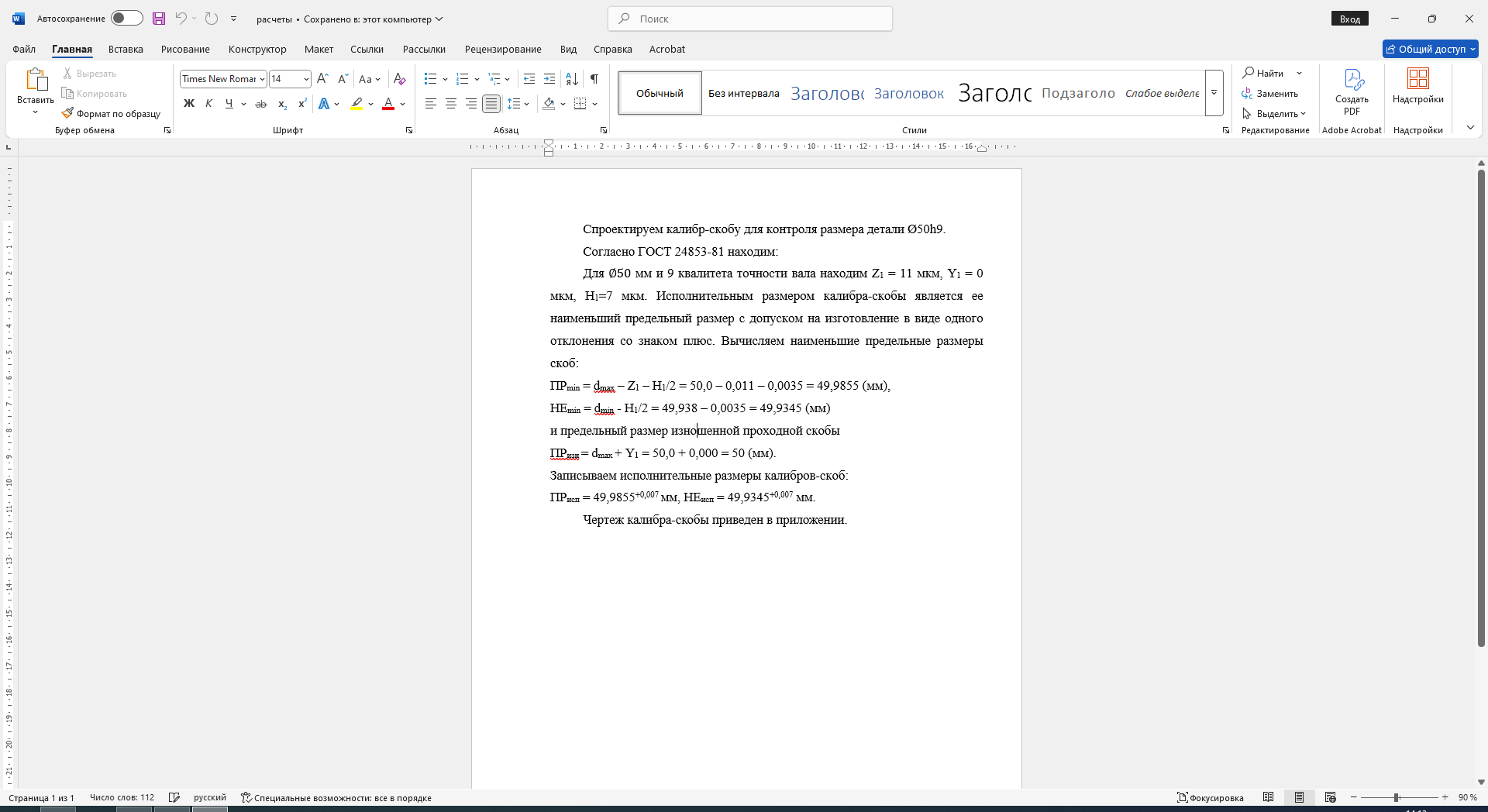The height and width of the screenshot is (812, 1488).
Task: Click the sort A-Z icon
Action: 572,79
